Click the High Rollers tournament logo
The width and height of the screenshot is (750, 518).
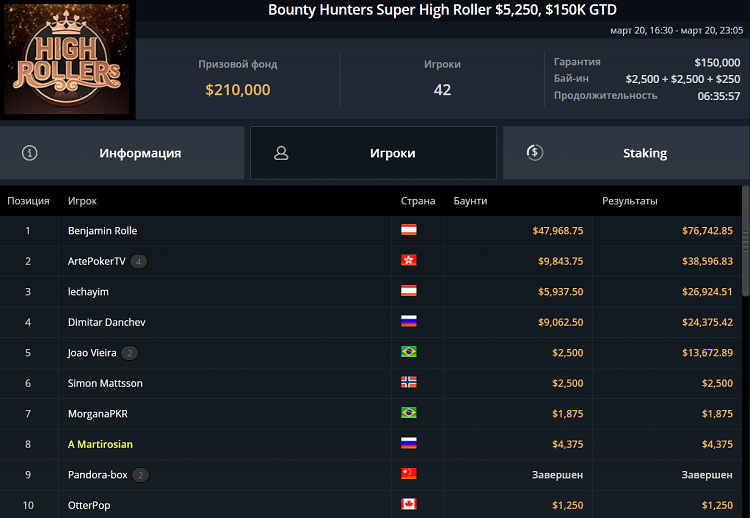67,61
